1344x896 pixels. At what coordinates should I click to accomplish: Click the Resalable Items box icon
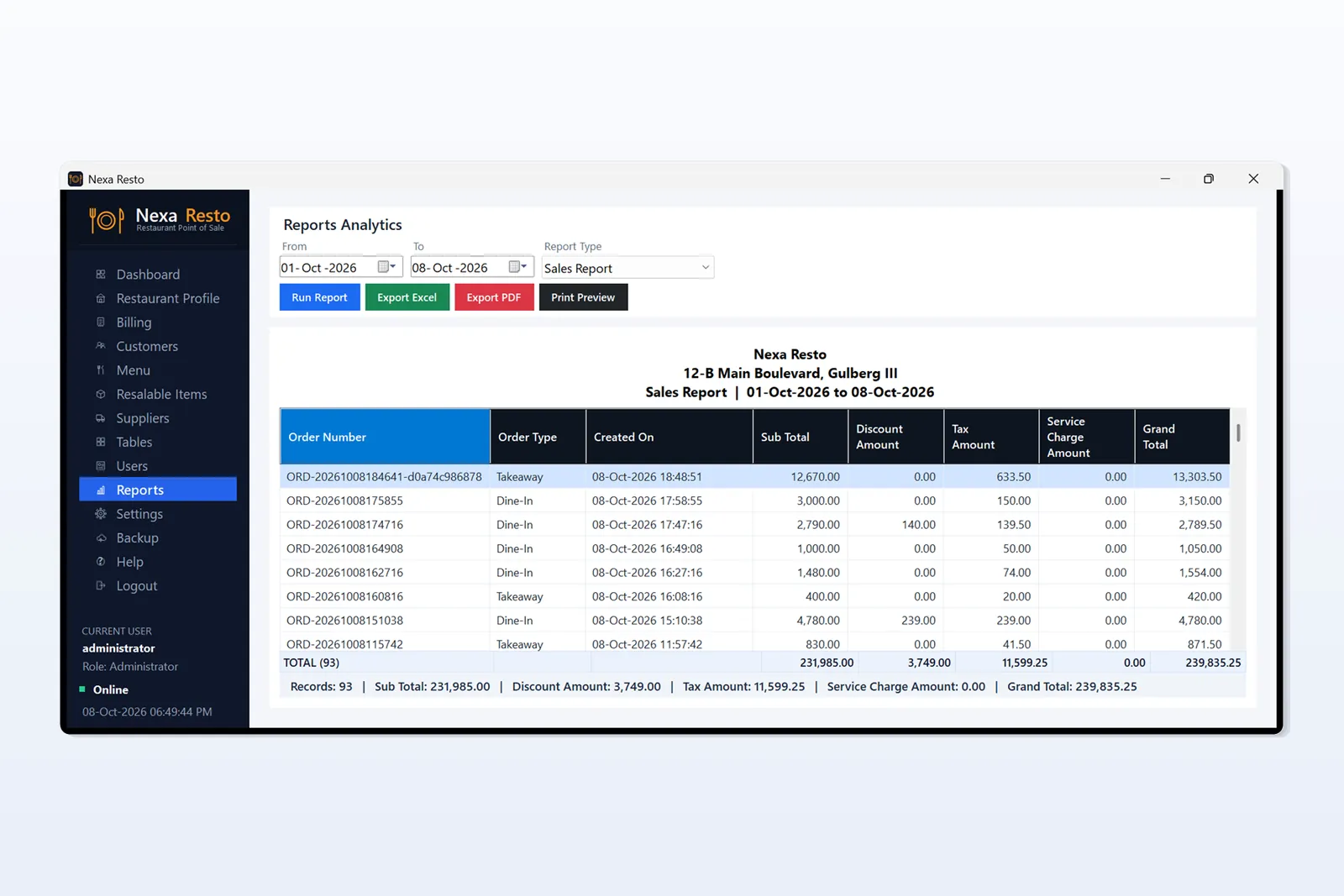(x=101, y=394)
